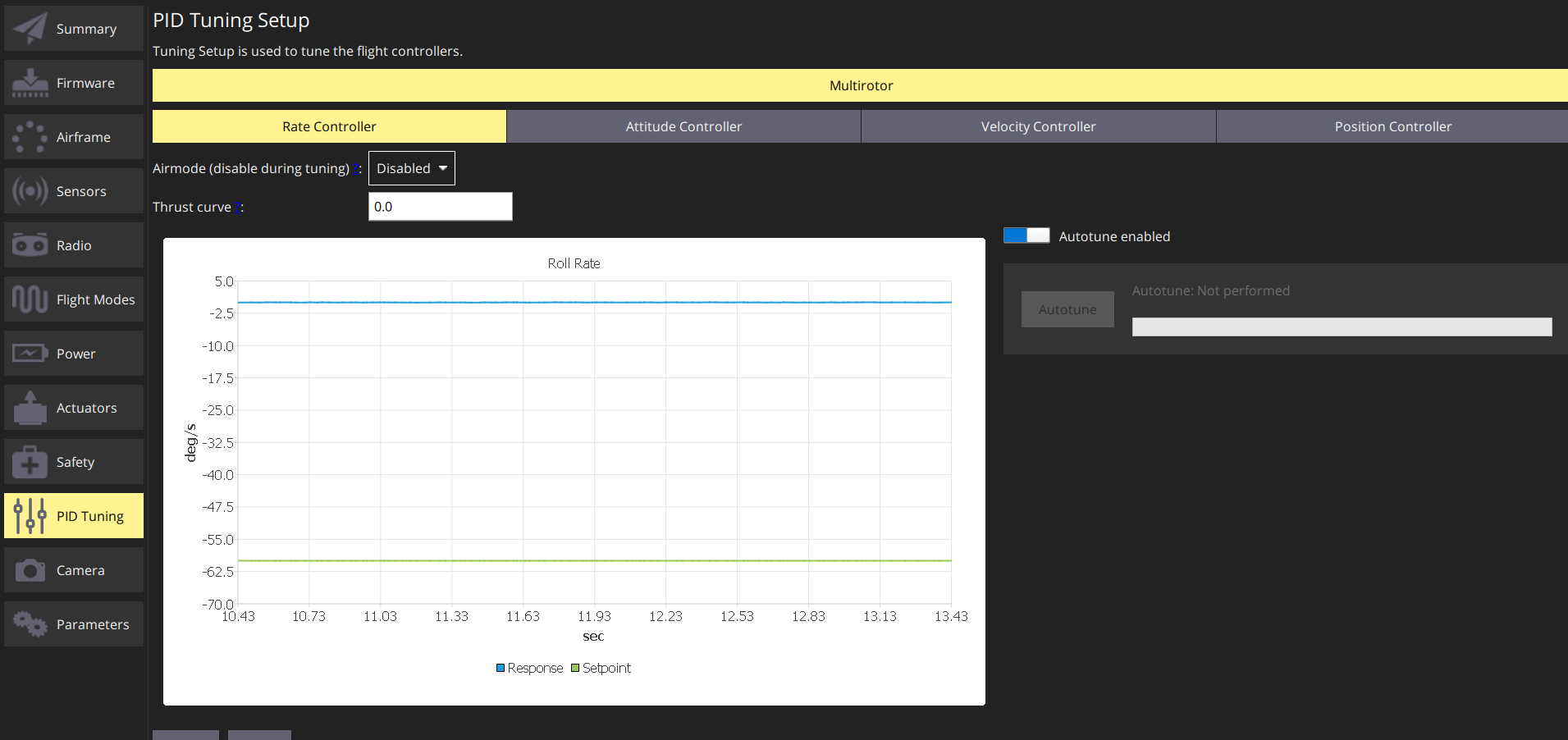Click the Roll Rate chart title
This screenshot has width=1568, height=740.
[x=574, y=263]
